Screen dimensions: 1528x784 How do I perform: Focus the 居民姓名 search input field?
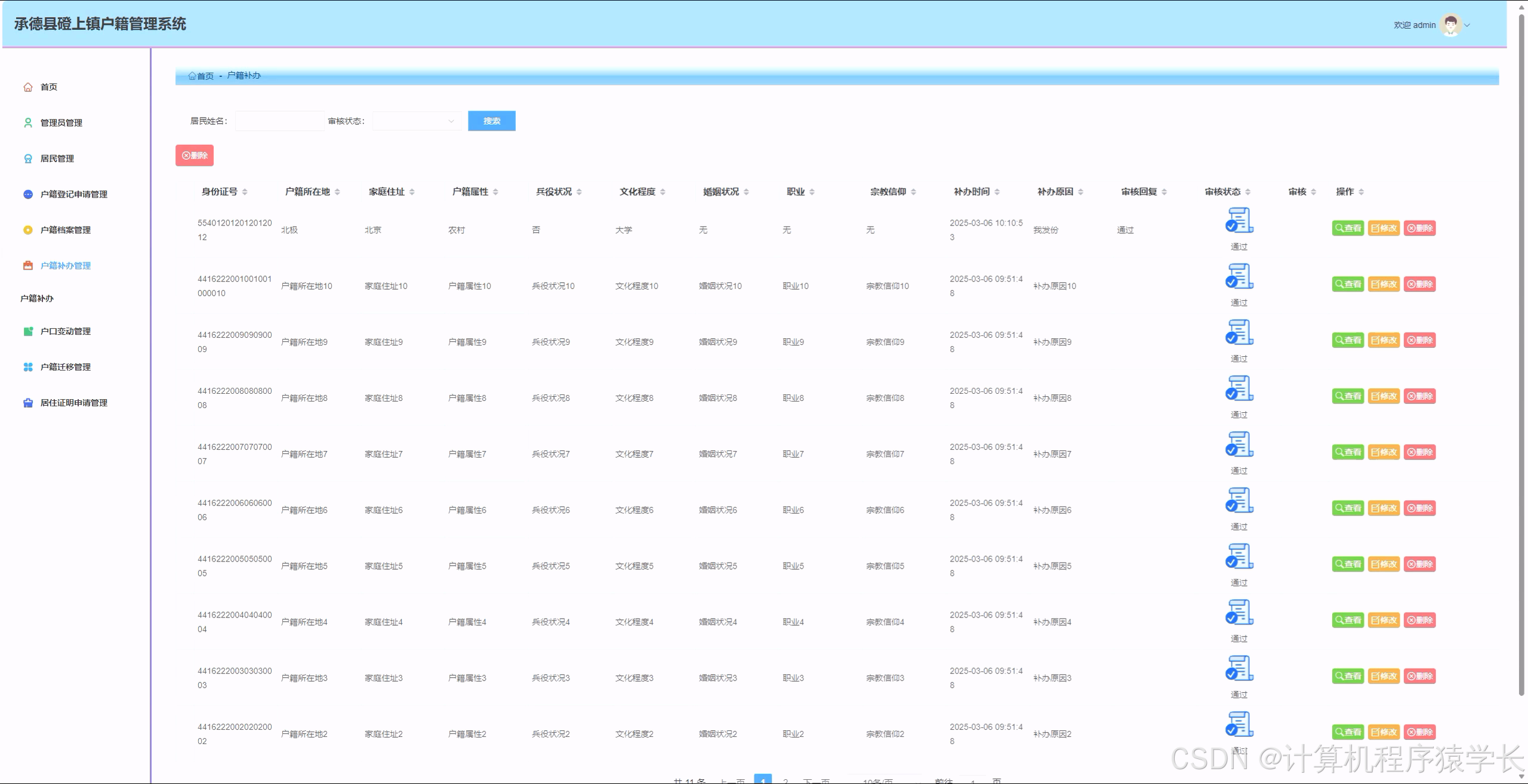279,121
